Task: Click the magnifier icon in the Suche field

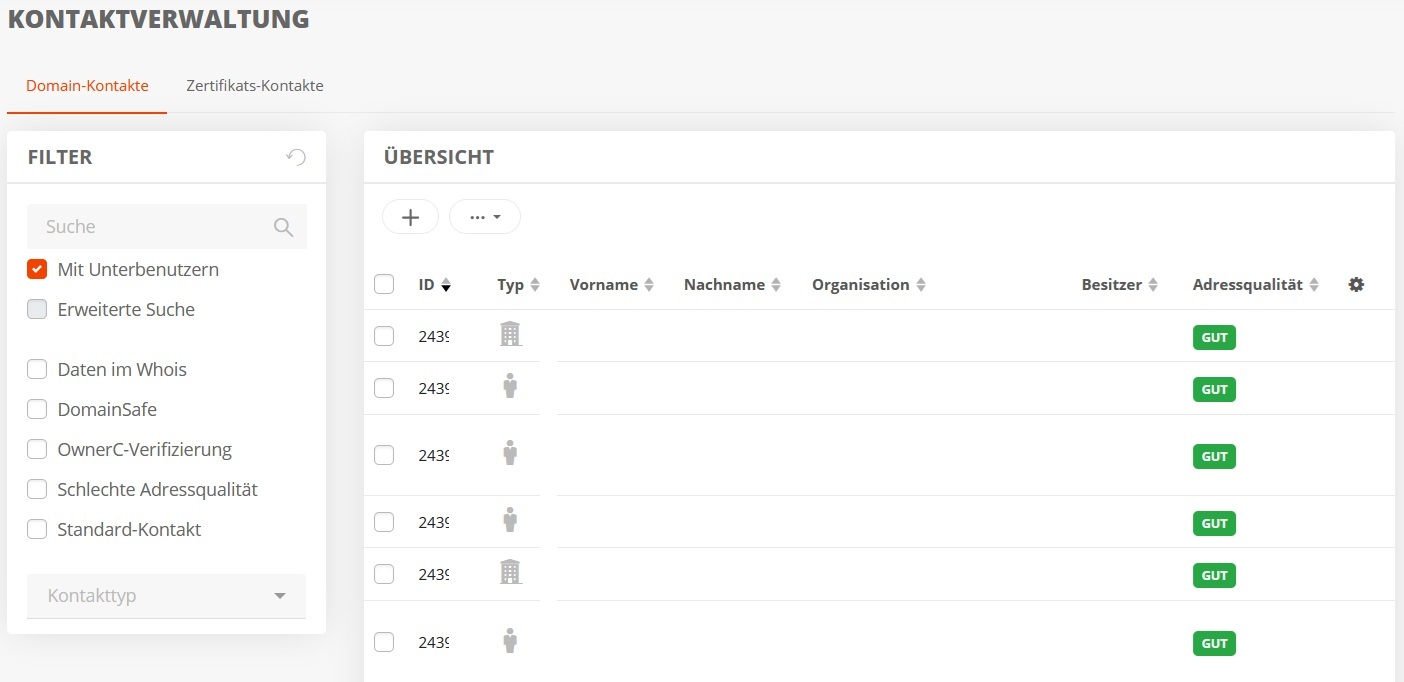Action: pyautogui.click(x=283, y=227)
